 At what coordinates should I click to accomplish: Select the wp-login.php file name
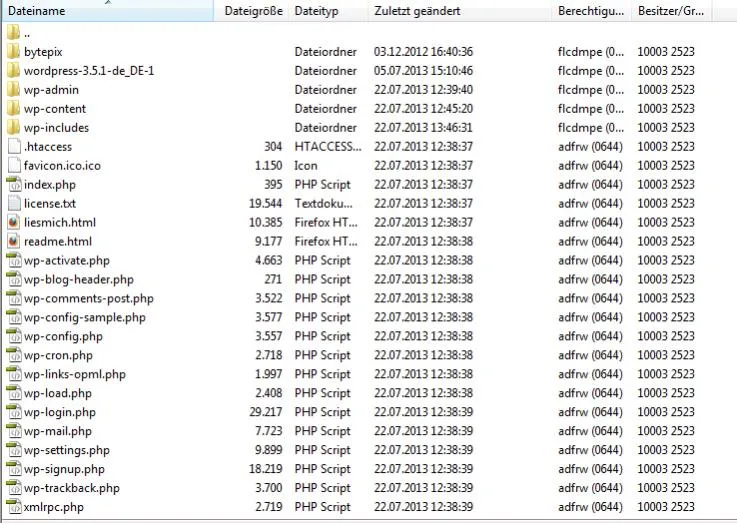tap(60, 412)
